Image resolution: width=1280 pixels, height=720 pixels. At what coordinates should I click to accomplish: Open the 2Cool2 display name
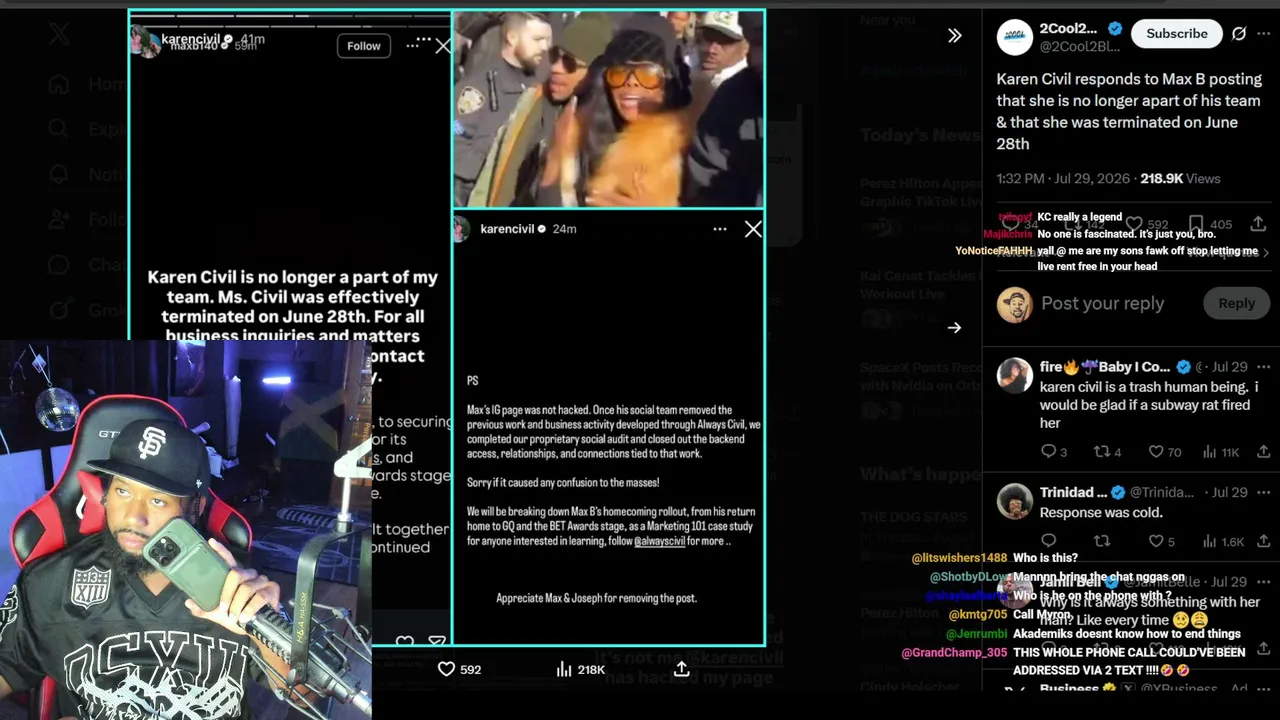click(1068, 29)
